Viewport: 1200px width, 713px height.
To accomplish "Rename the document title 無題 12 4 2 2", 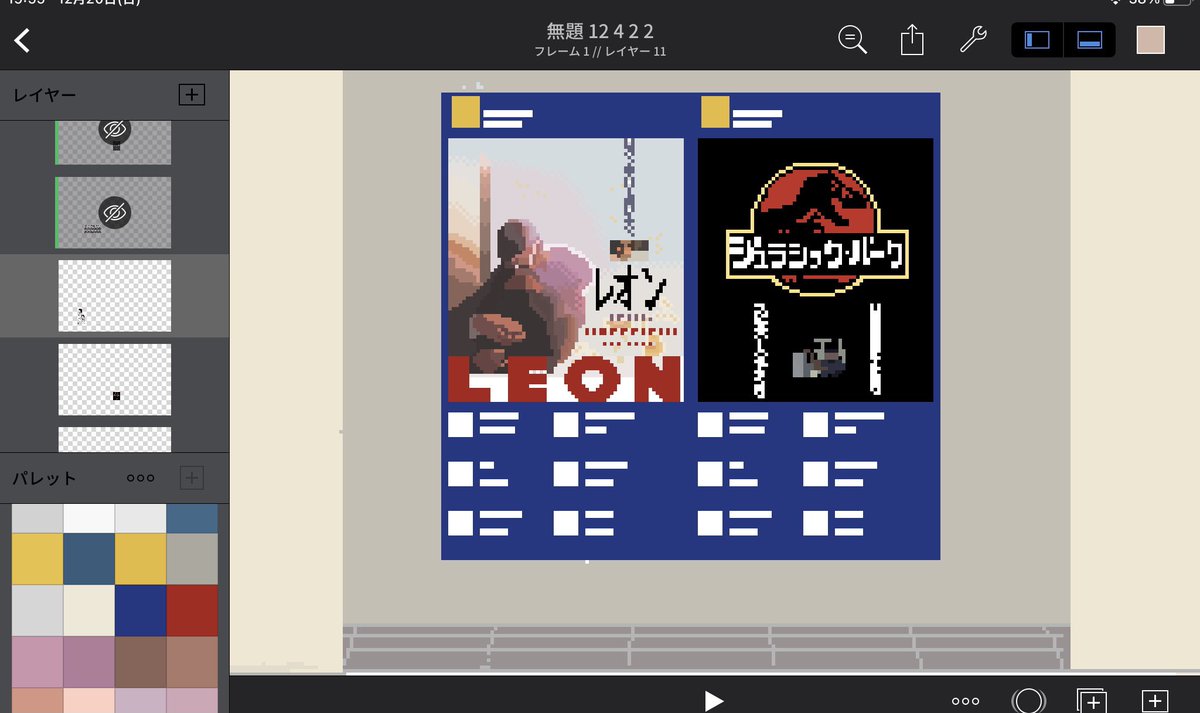I will (x=600, y=31).
